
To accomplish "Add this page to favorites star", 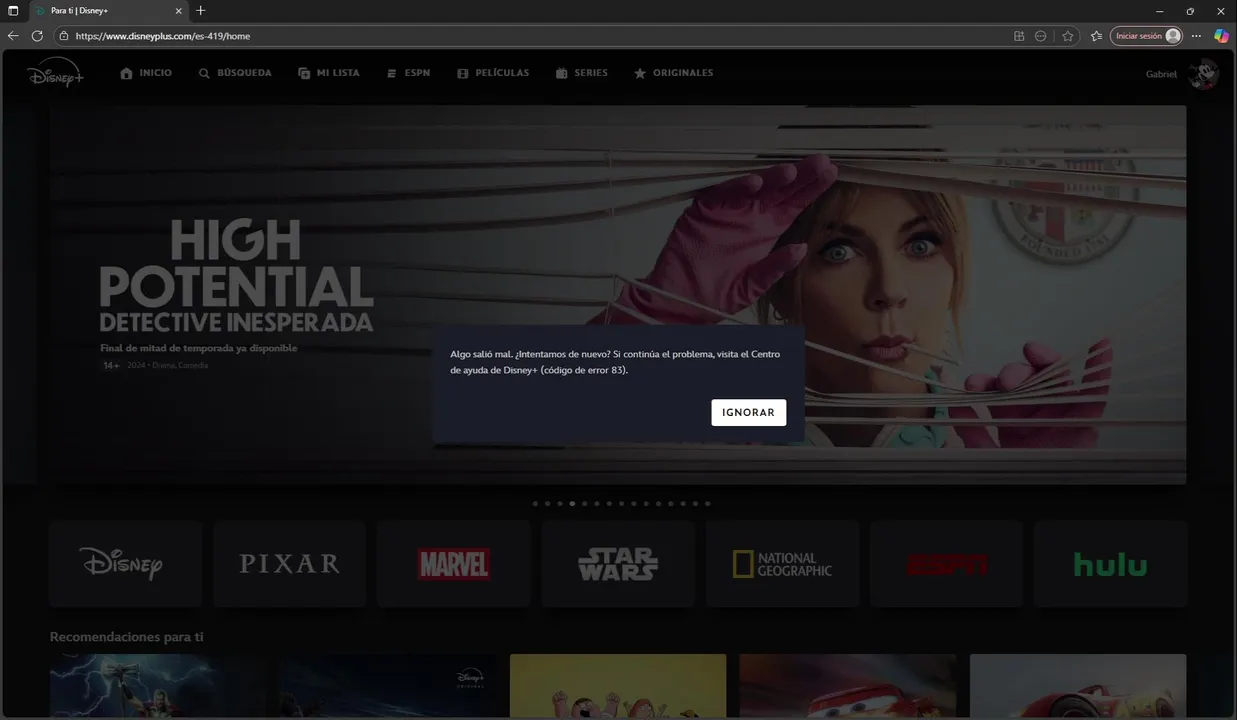I will [1067, 36].
